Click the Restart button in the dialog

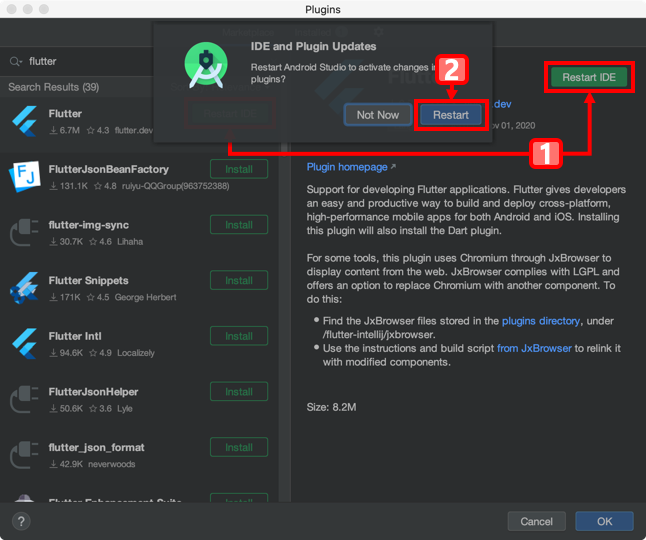tap(450, 115)
